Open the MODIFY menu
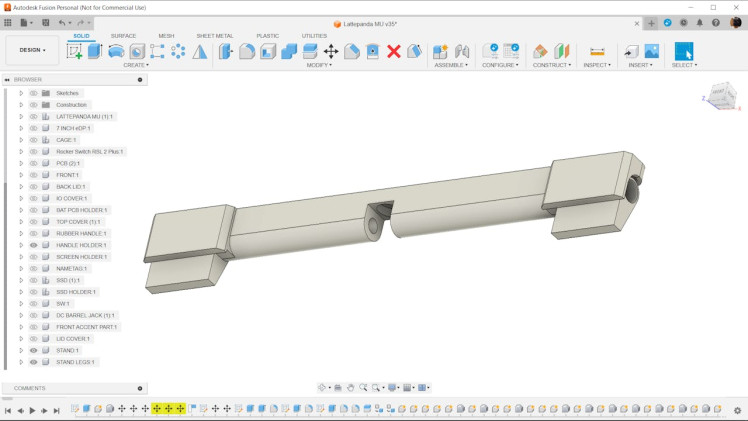Image resolution: width=748 pixels, height=421 pixels. pyautogui.click(x=319, y=65)
